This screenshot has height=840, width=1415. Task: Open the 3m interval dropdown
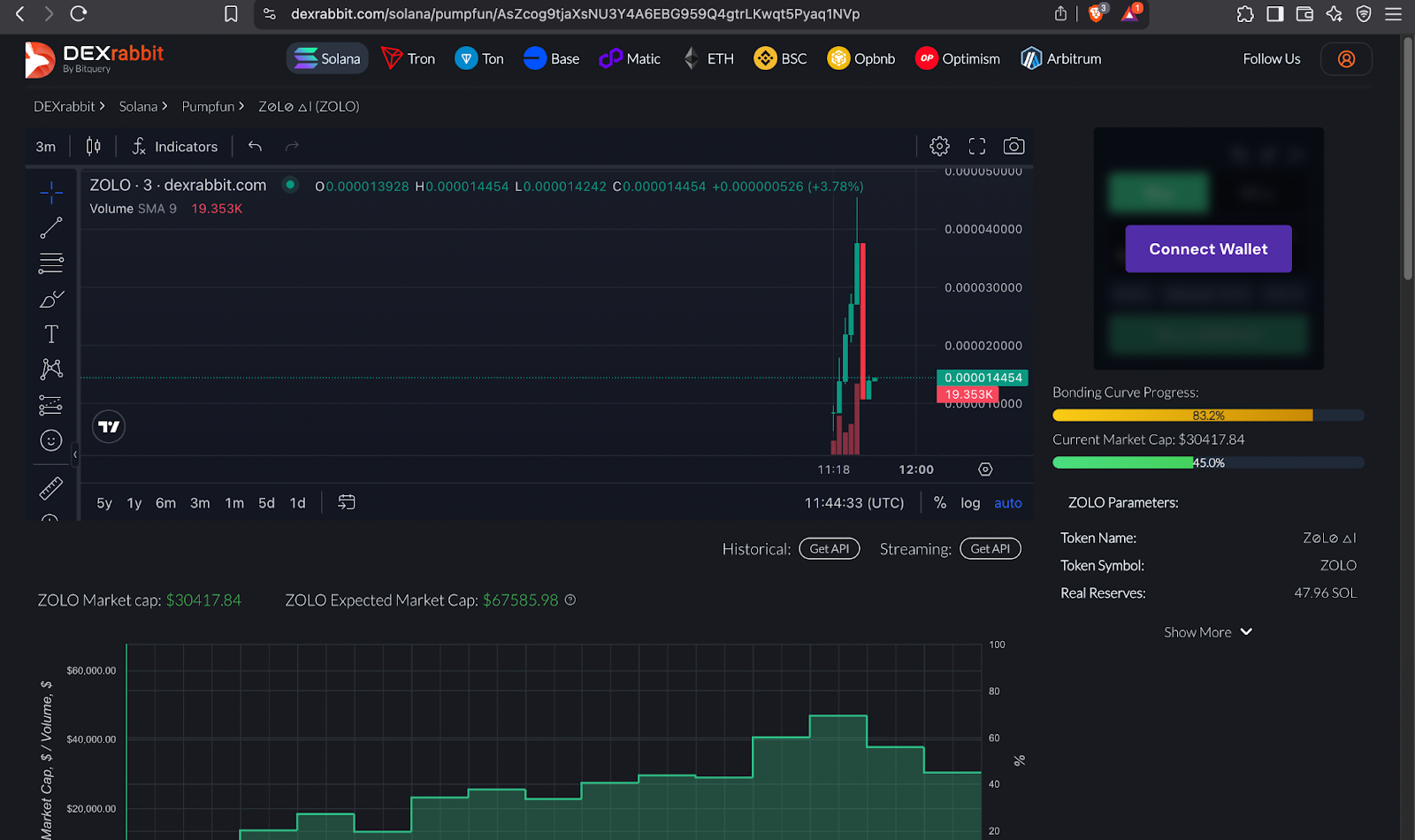46,147
